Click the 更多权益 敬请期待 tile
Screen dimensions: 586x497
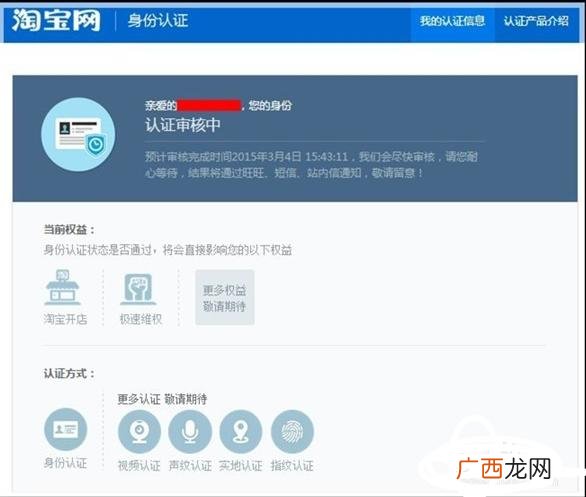coord(225,297)
